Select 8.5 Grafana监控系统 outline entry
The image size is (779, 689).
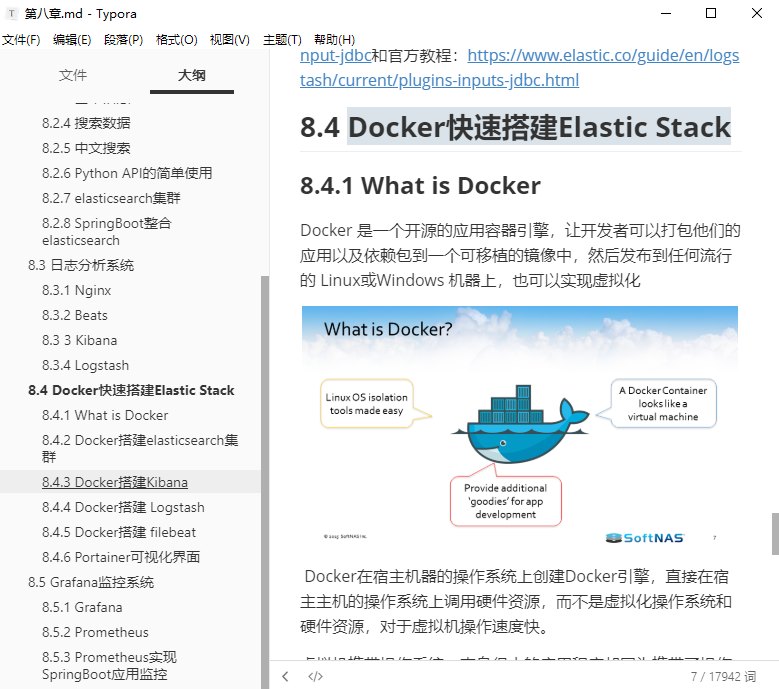pos(91,582)
